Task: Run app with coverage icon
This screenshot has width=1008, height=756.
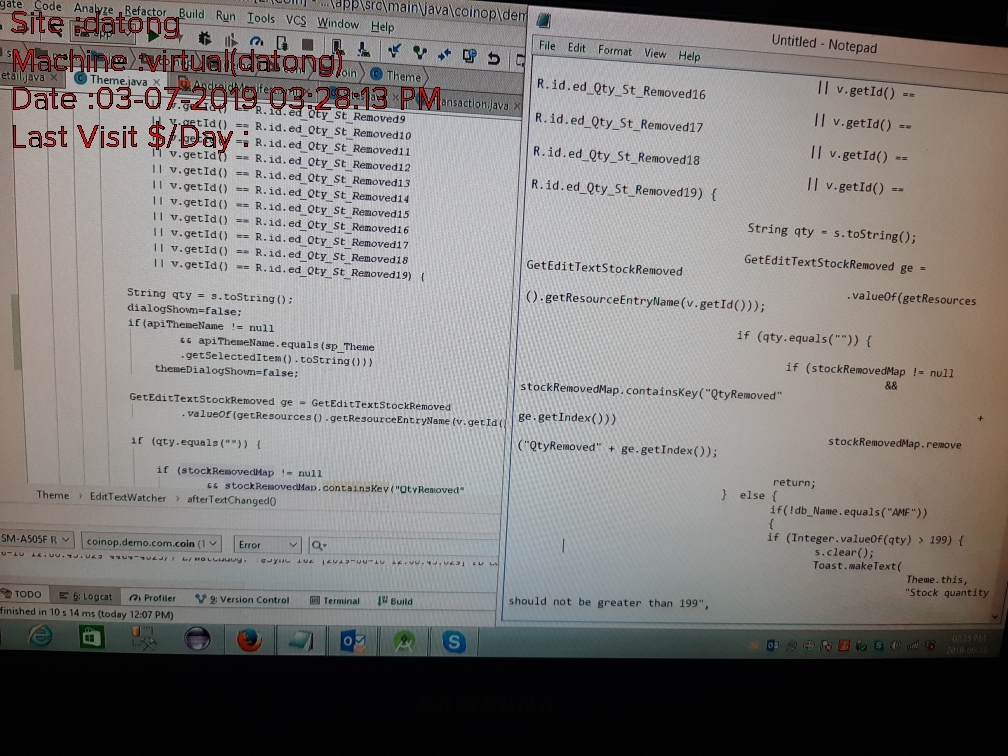Action: pyautogui.click(x=231, y=40)
